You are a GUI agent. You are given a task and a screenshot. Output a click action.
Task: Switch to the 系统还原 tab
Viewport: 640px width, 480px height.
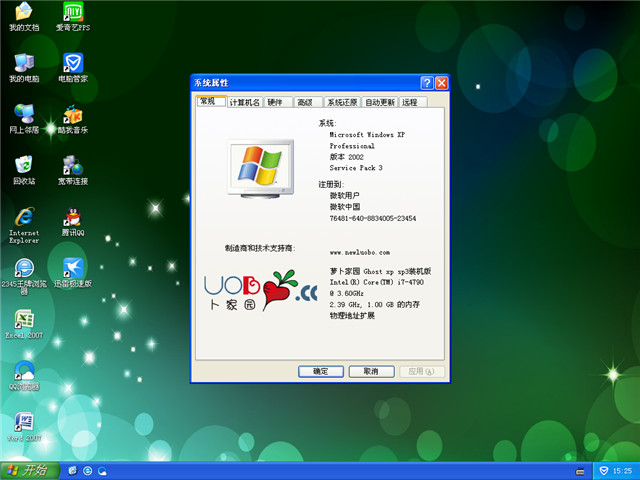click(342, 102)
